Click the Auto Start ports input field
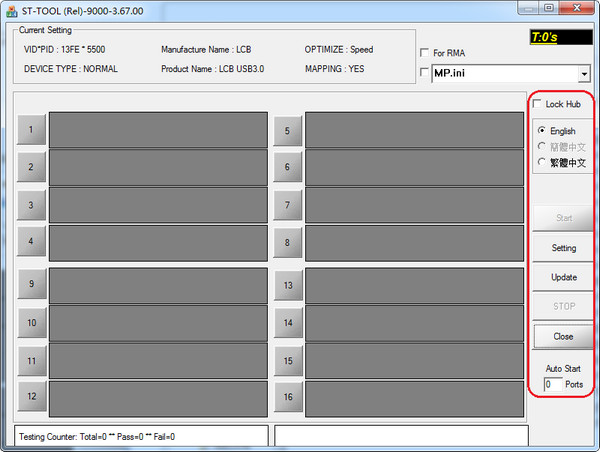 pos(553,384)
